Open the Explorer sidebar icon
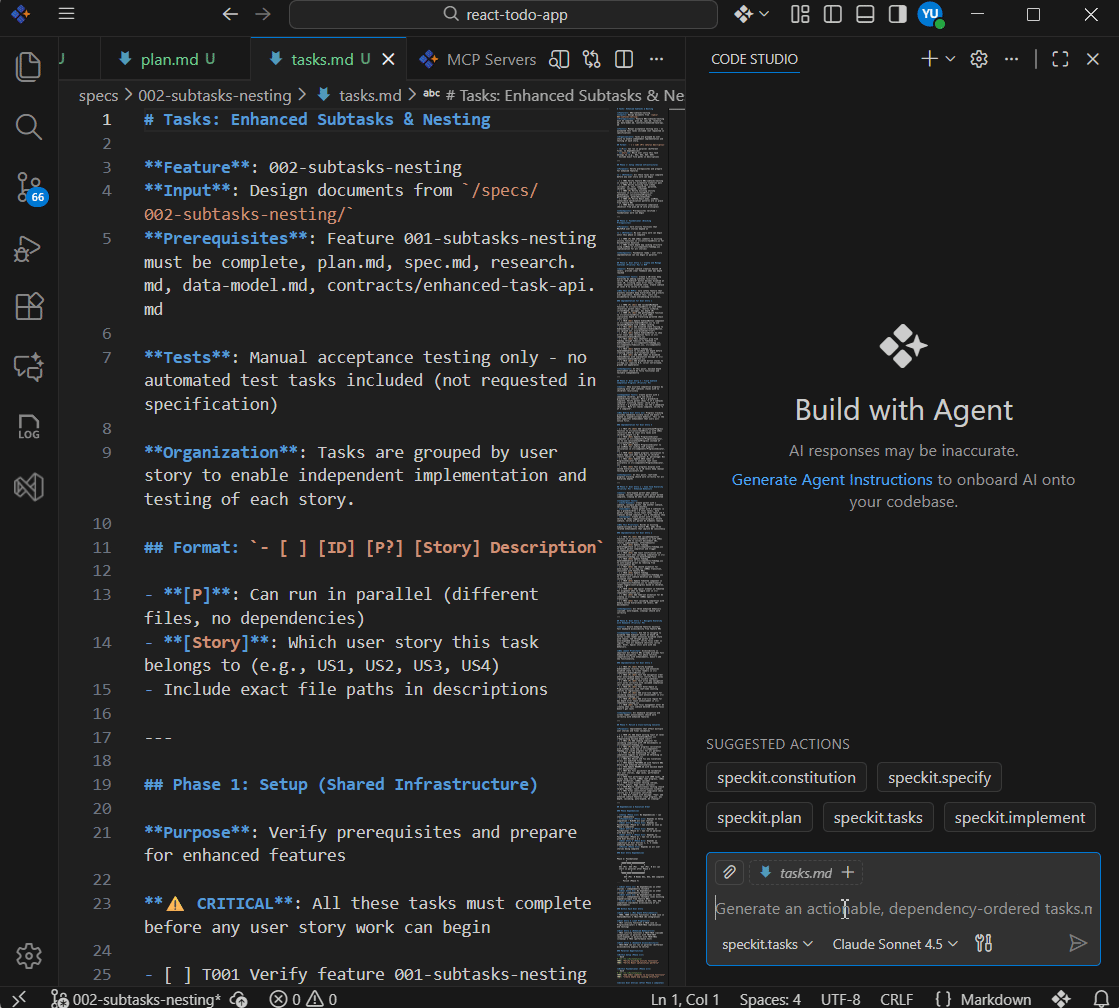The width and height of the screenshot is (1119, 1008). pos(28,66)
